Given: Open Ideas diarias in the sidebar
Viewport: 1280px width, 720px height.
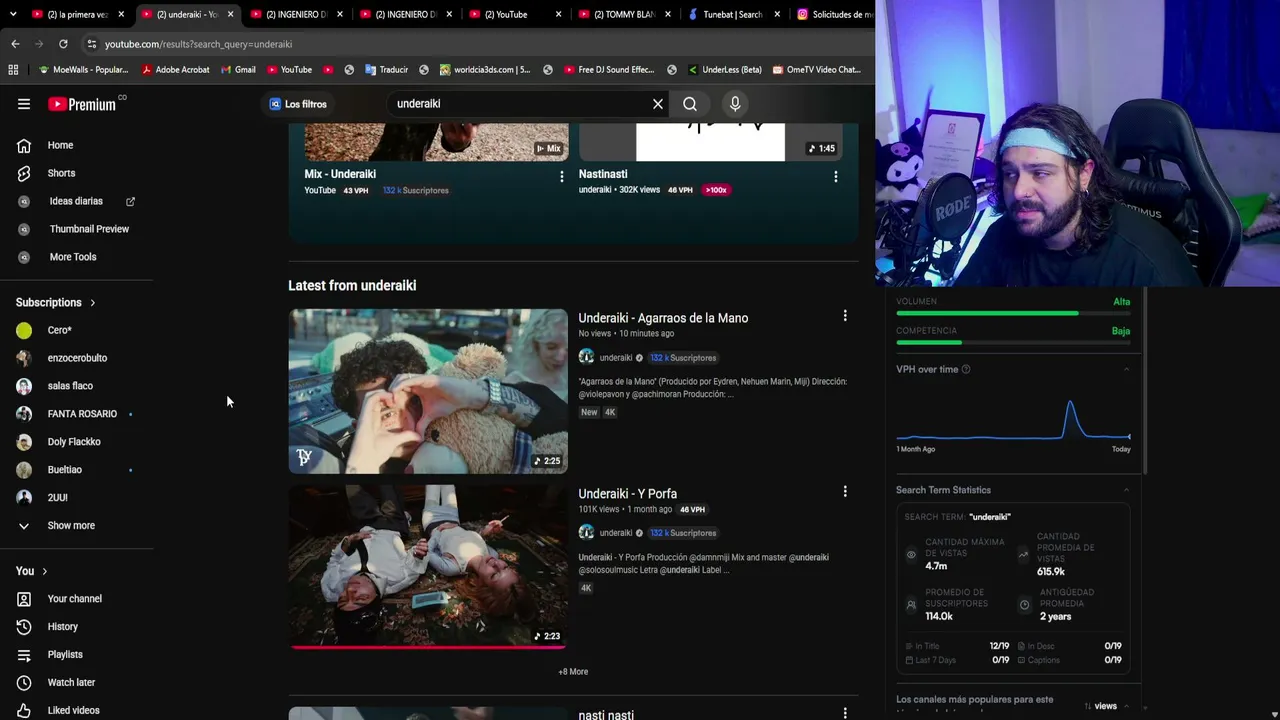Looking at the screenshot, I should [x=77, y=201].
